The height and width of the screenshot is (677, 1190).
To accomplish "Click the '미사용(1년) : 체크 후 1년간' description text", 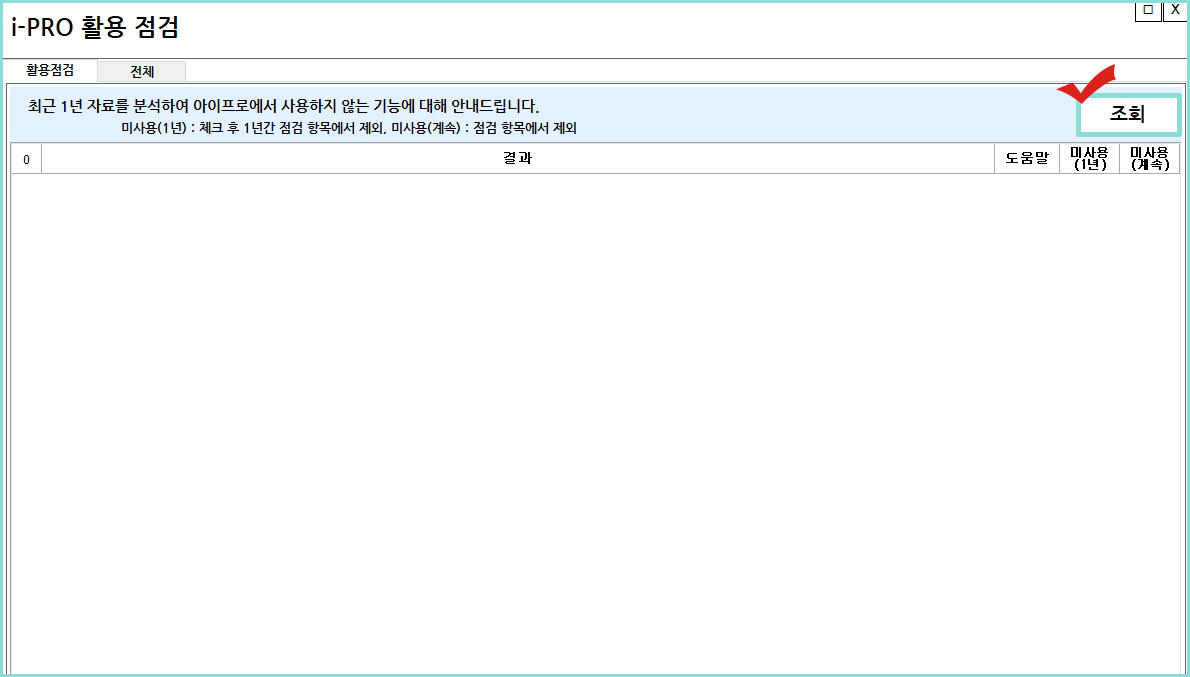I will 349,128.
